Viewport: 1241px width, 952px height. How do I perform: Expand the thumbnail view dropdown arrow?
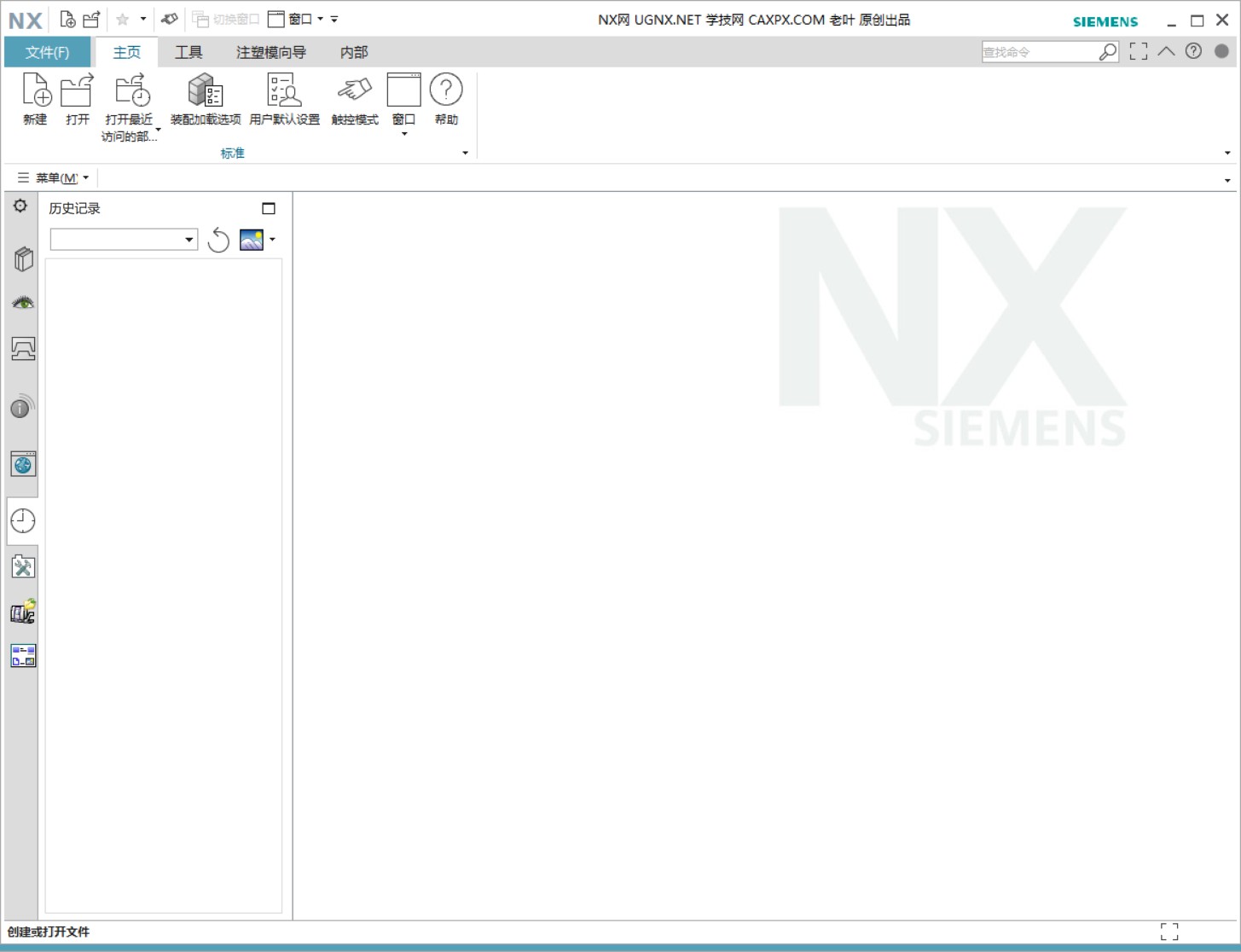click(x=273, y=240)
